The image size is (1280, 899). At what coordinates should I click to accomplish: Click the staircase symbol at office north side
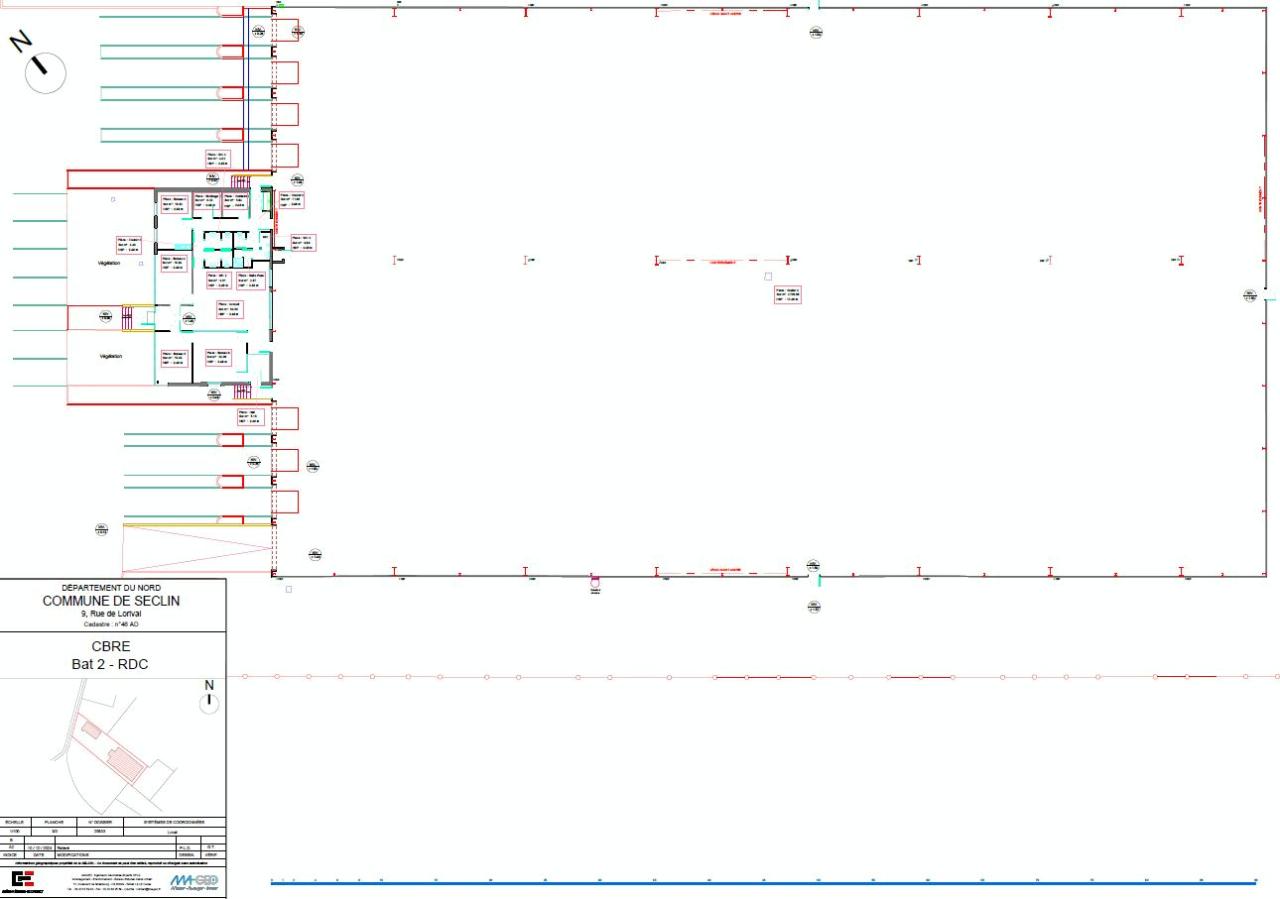coord(240,180)
